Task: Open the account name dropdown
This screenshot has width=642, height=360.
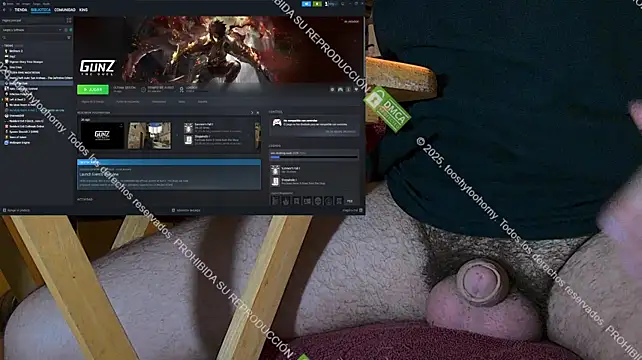Action: tap(331, 4)
